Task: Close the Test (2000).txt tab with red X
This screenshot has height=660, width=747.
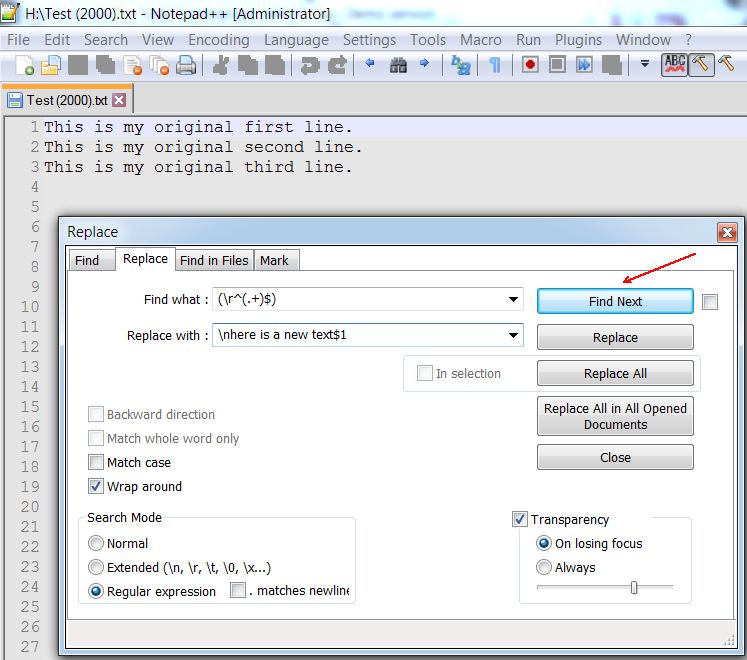Action: coord(119,100)
